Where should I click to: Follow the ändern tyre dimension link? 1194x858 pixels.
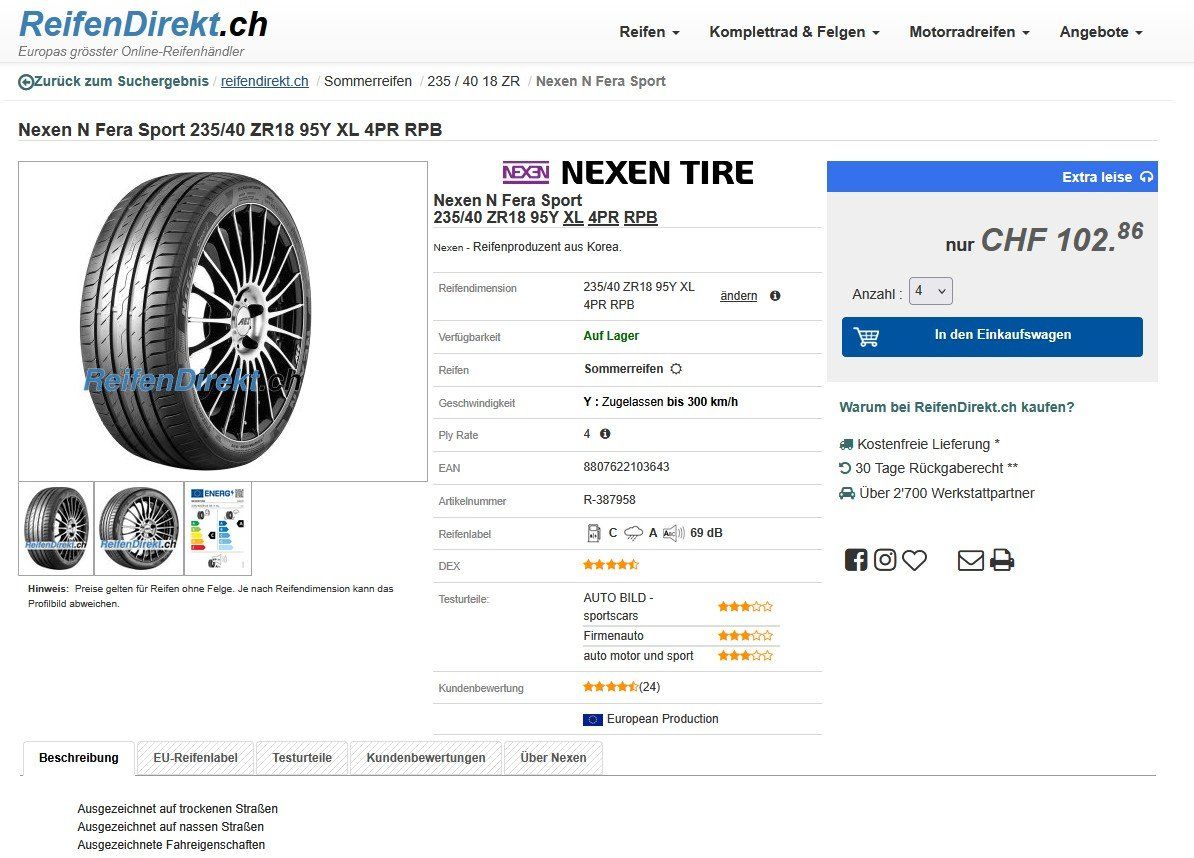point(739,296)
